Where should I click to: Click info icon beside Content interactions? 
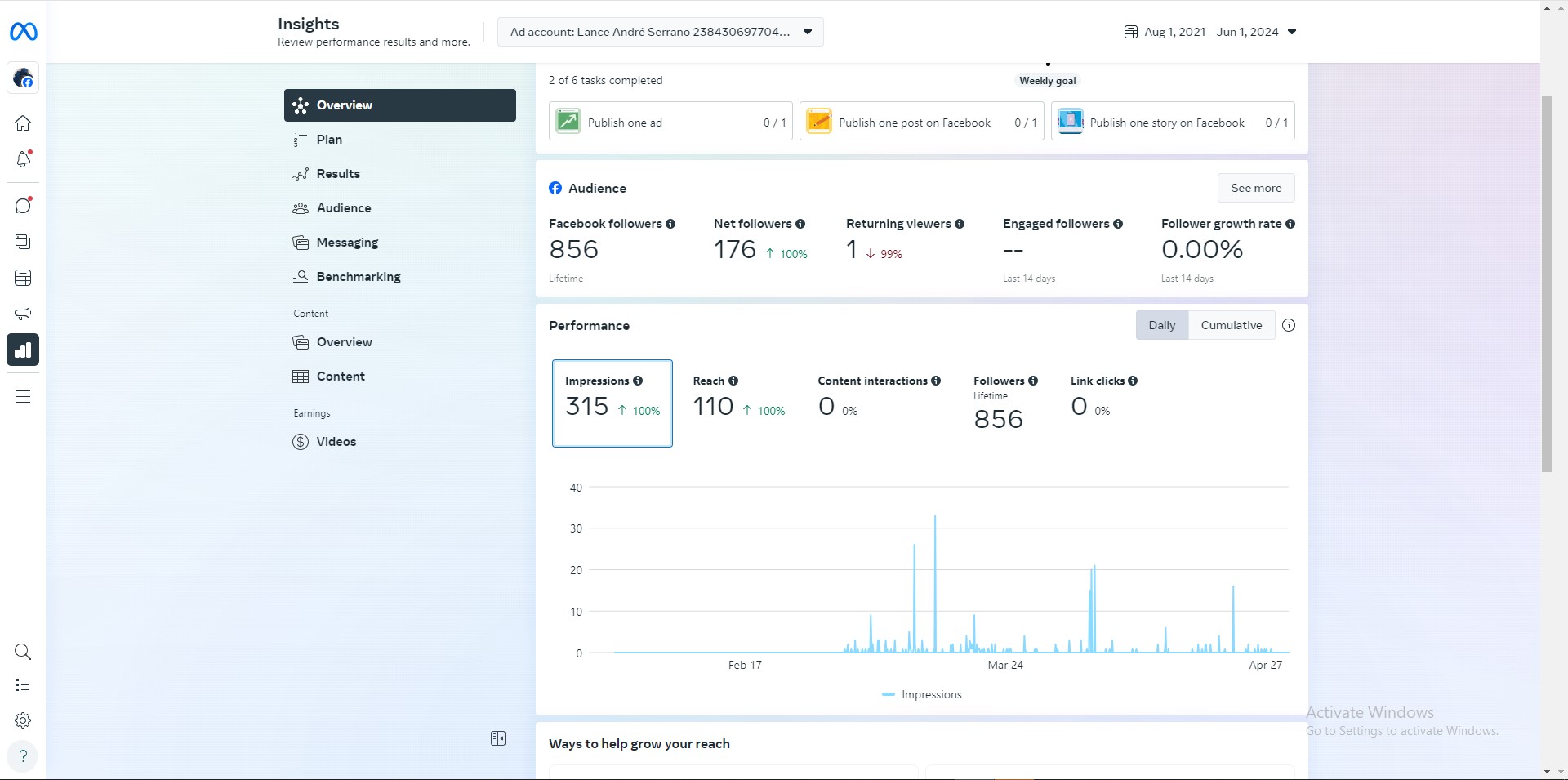[x=936, y=381]
